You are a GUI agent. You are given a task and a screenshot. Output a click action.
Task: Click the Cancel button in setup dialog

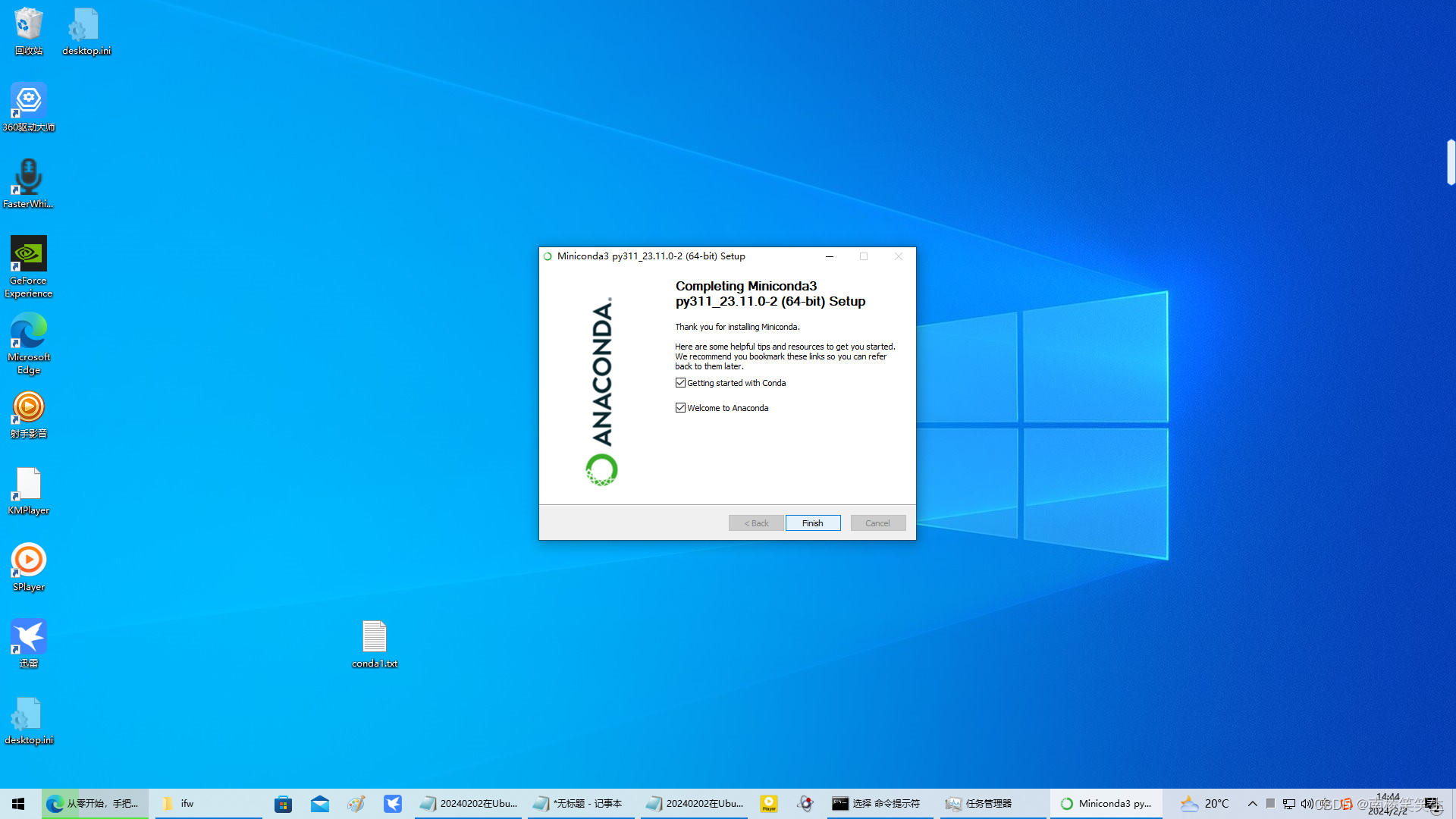click(x=877, y=523)
